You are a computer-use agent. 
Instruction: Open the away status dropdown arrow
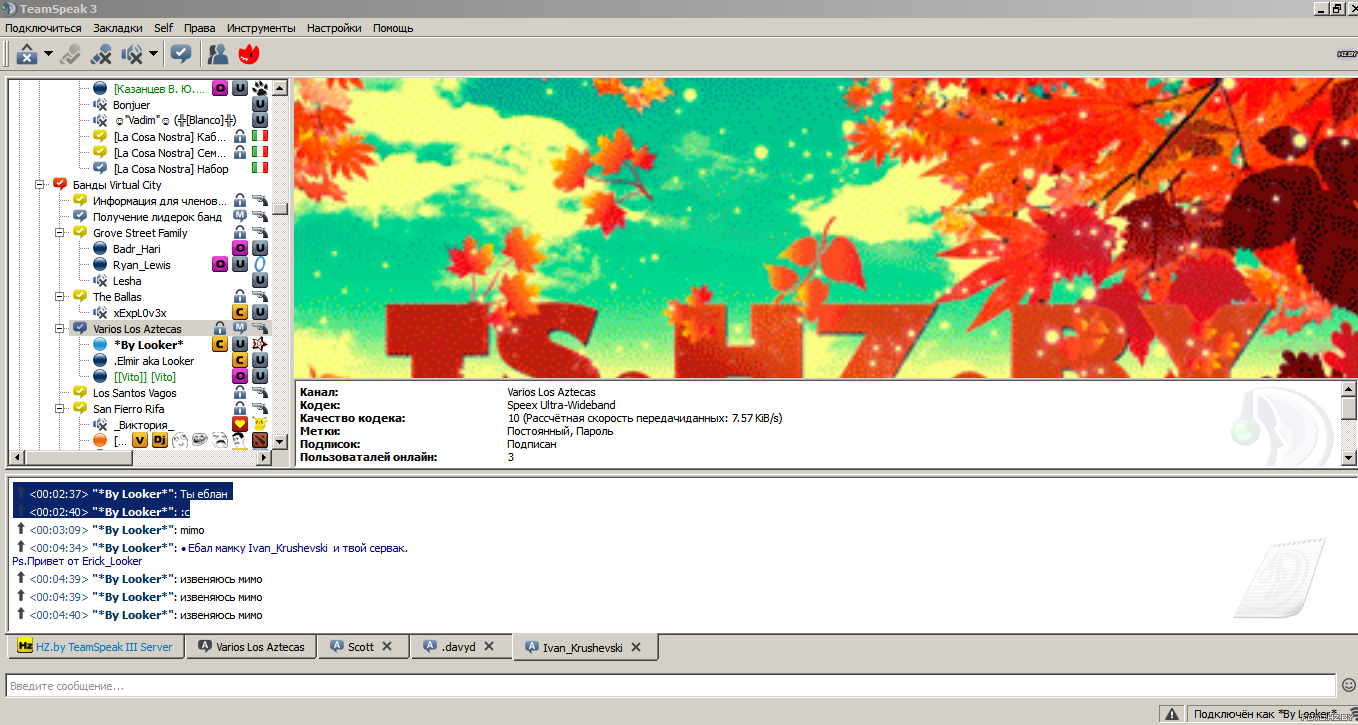pos(48,54)
